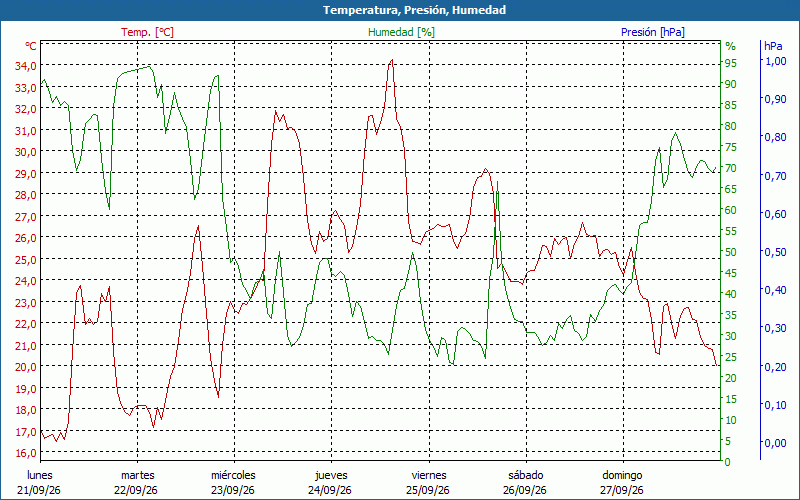Click the 75 humidity axis value

(x=731, y=147)
